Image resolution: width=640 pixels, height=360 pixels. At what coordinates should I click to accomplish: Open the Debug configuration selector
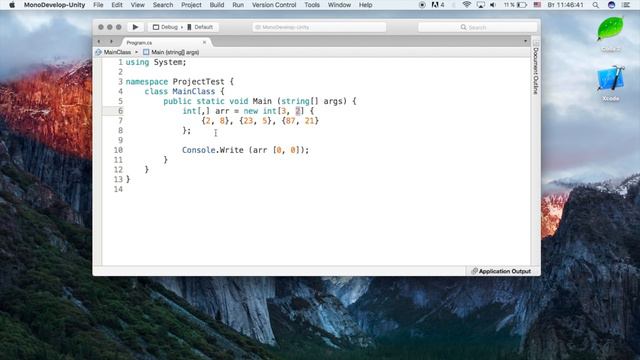pos(166,27)
